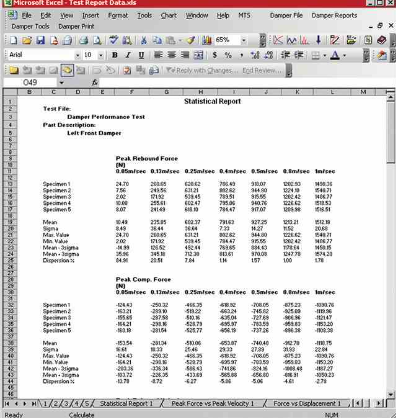Click the New blank workbook icon
Image resolution: width=396 pixels, height=418 pixels.
[13, 40]
